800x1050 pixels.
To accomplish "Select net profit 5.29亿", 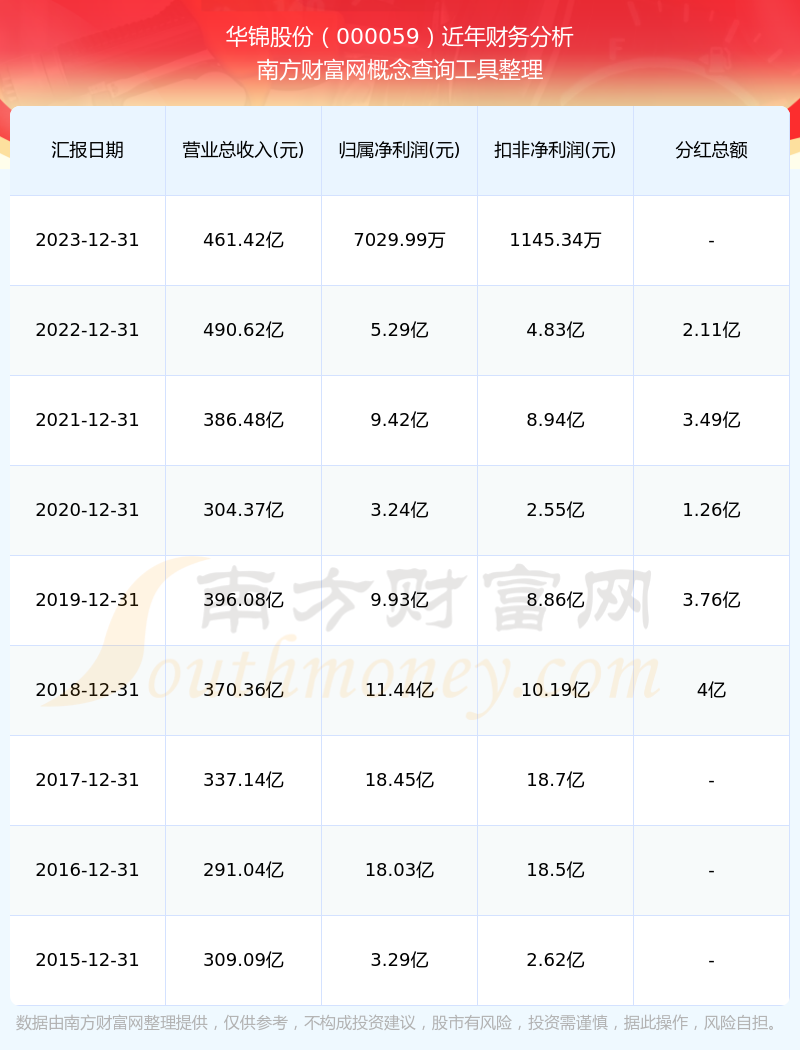I will pyautogui.click(x=400, y=330).
